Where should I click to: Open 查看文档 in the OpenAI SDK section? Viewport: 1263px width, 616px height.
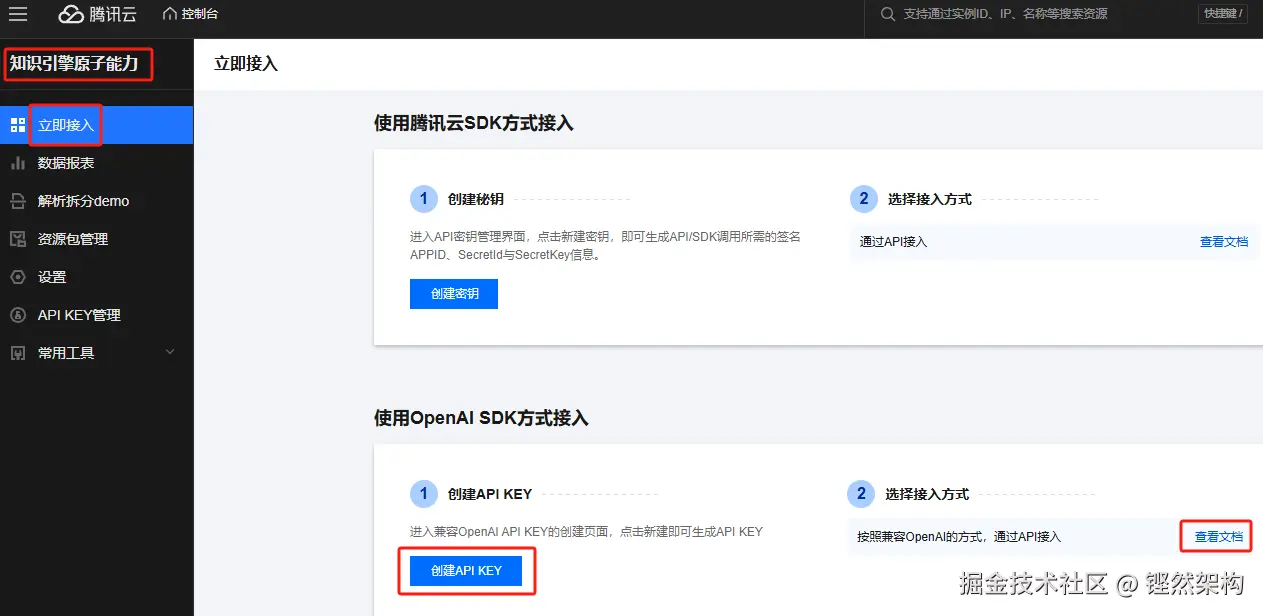1219,537
